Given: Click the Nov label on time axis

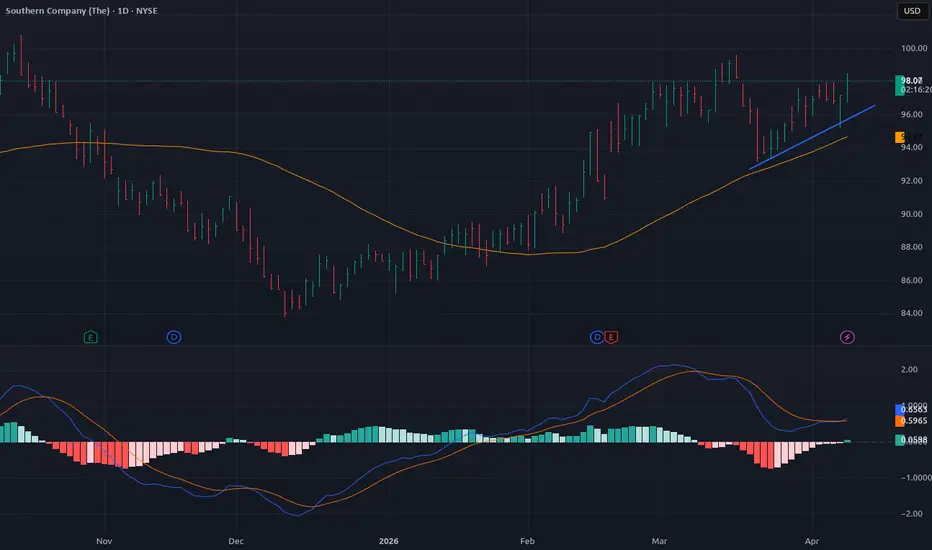Looking at the screenshot, I should (x=104, y=541).
